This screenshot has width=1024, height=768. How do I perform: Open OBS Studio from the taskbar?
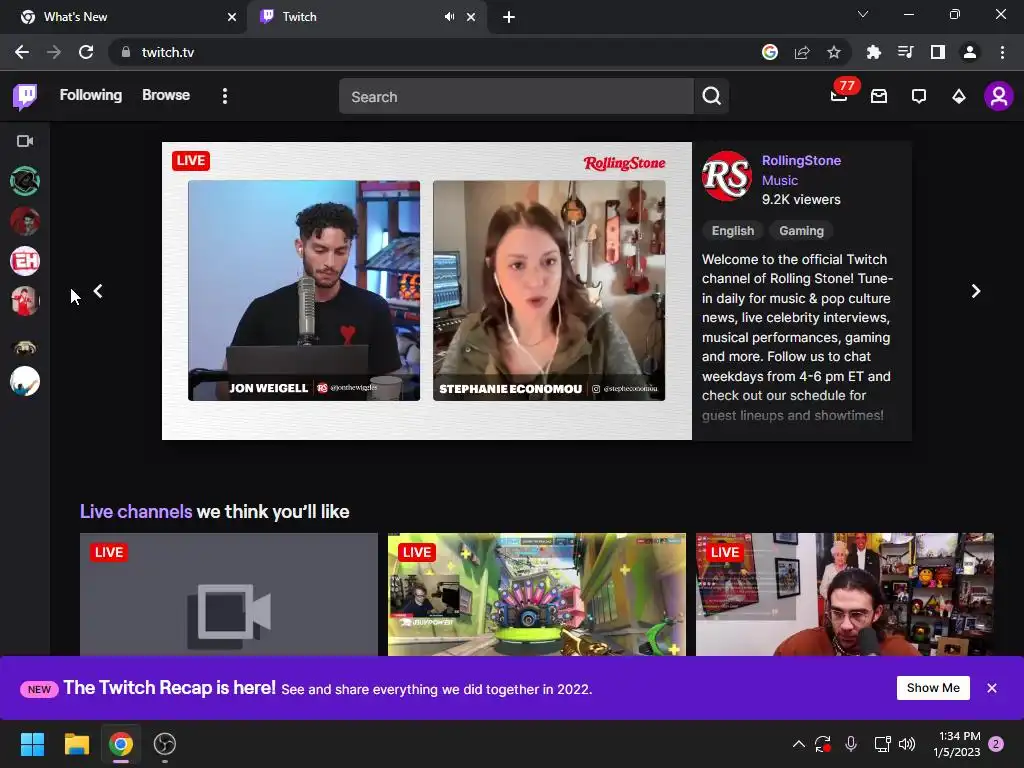click(x=165, y=744)
